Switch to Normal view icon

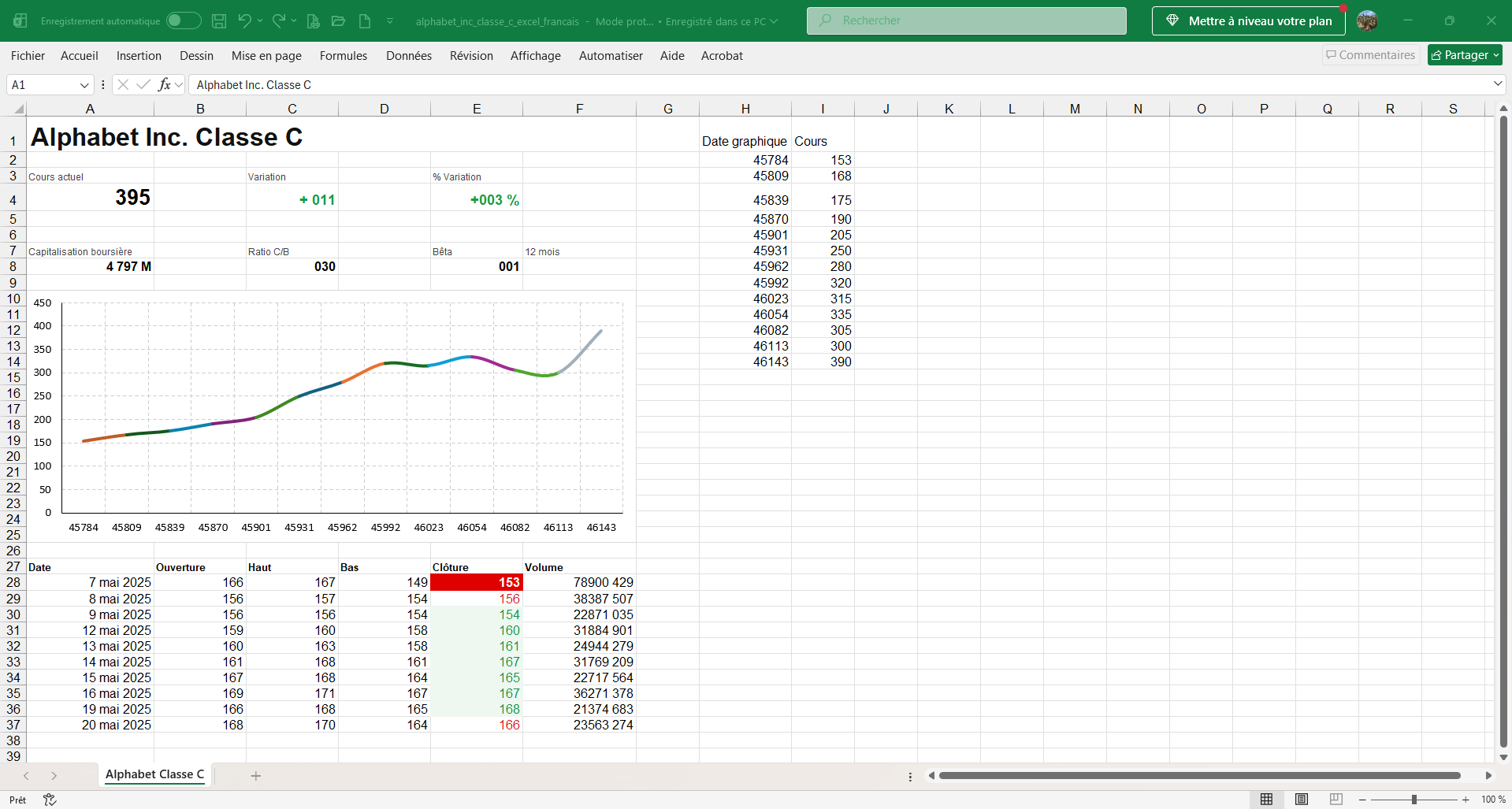tap(1266, 800)
